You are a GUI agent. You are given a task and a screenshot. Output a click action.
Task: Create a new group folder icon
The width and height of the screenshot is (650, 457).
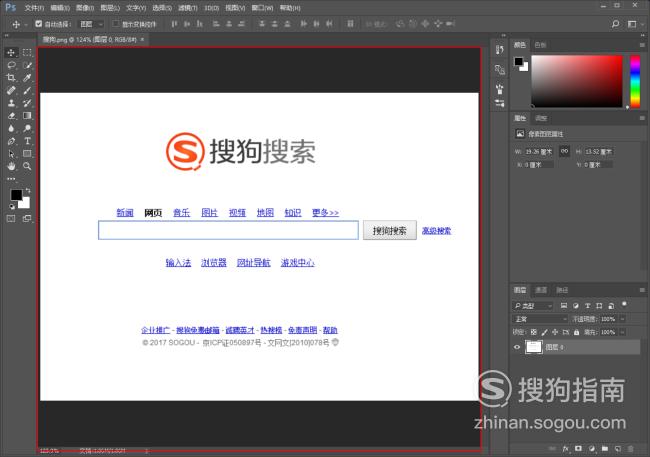[x=605, y=449]
